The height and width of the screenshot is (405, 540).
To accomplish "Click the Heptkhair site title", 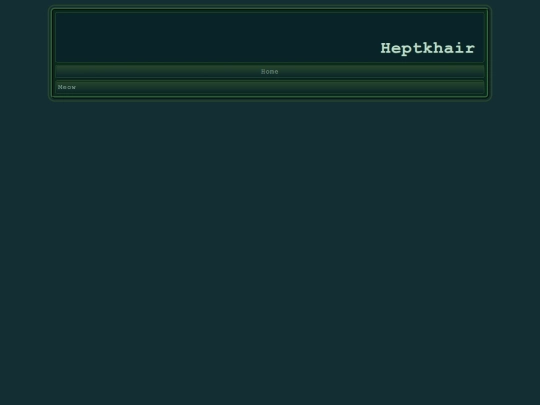I will pos(427,48).
